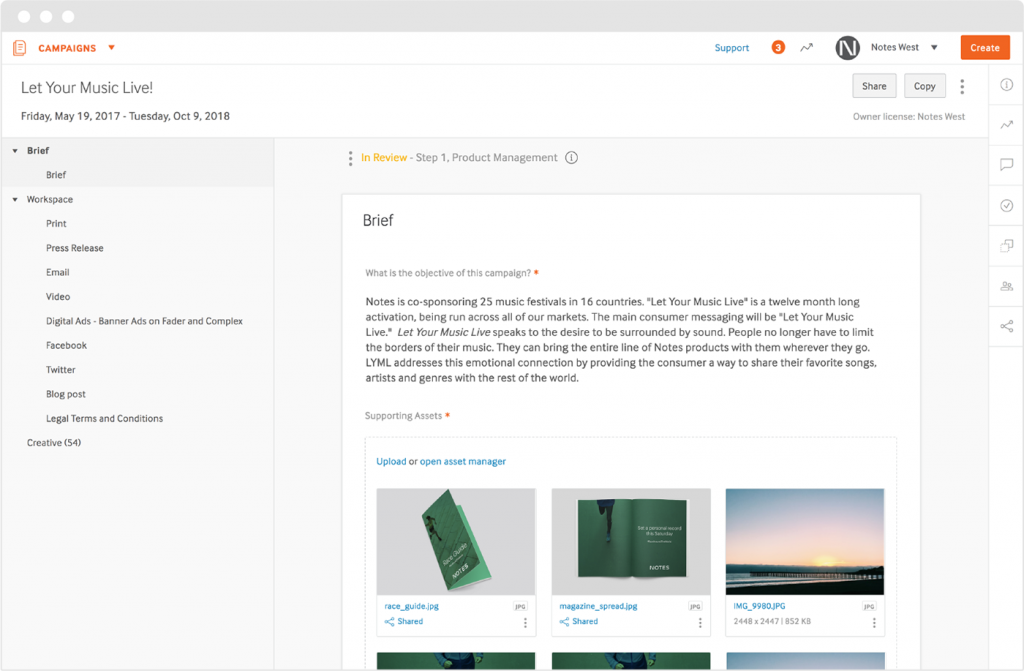Screen dimensions: 1024x671
Task: Open the sunset IMG_9980.JPG thumbnail
Action: pyautogui.click(x=804, y=541)
